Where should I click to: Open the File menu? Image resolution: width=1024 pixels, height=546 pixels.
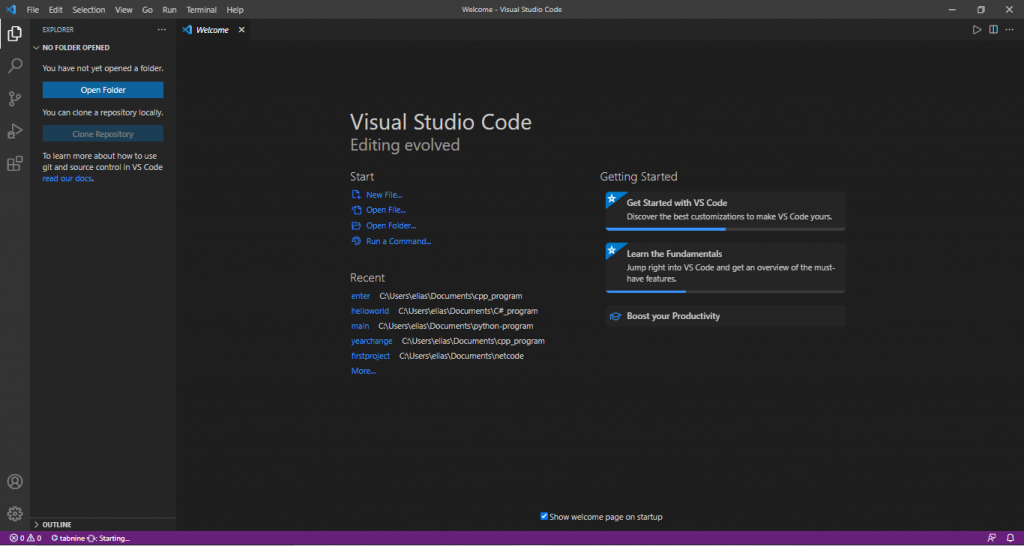(33, 10)
